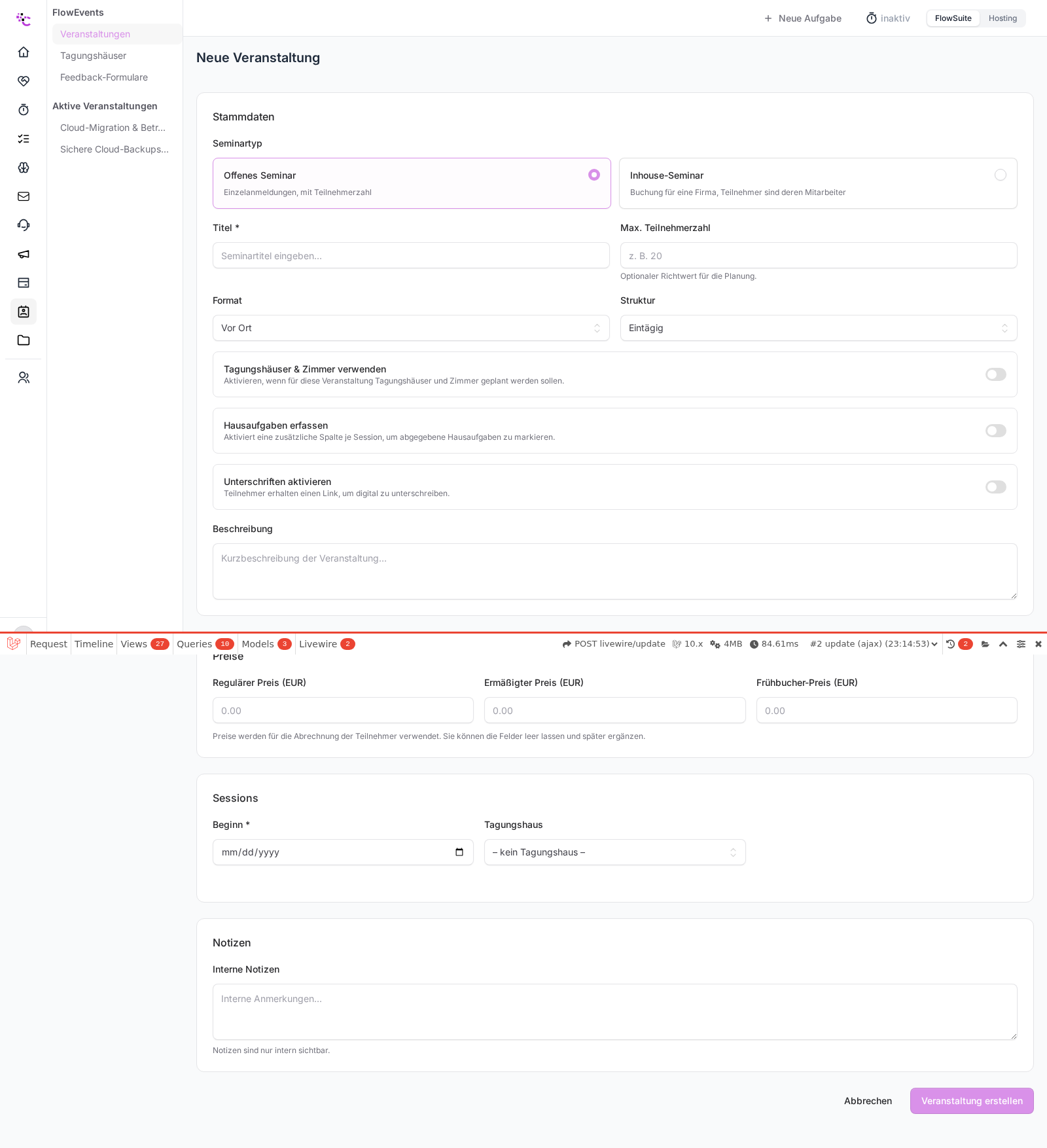Click the headset support sidebar icon
This screenshot has height=1148, width=1047.
pyautogui.click(x=24, y=225)
